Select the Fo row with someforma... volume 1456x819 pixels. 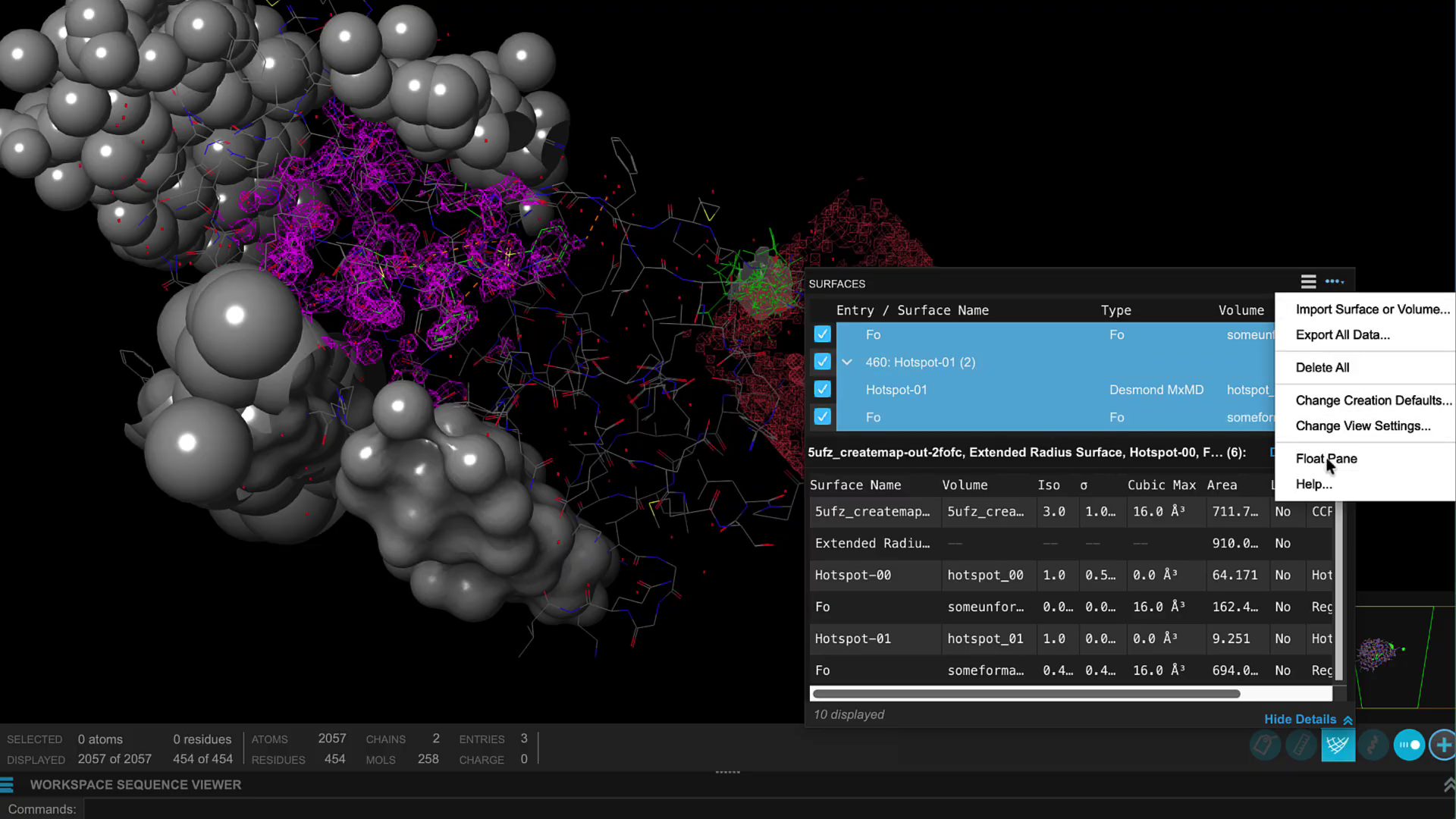(x=822, y=671)
